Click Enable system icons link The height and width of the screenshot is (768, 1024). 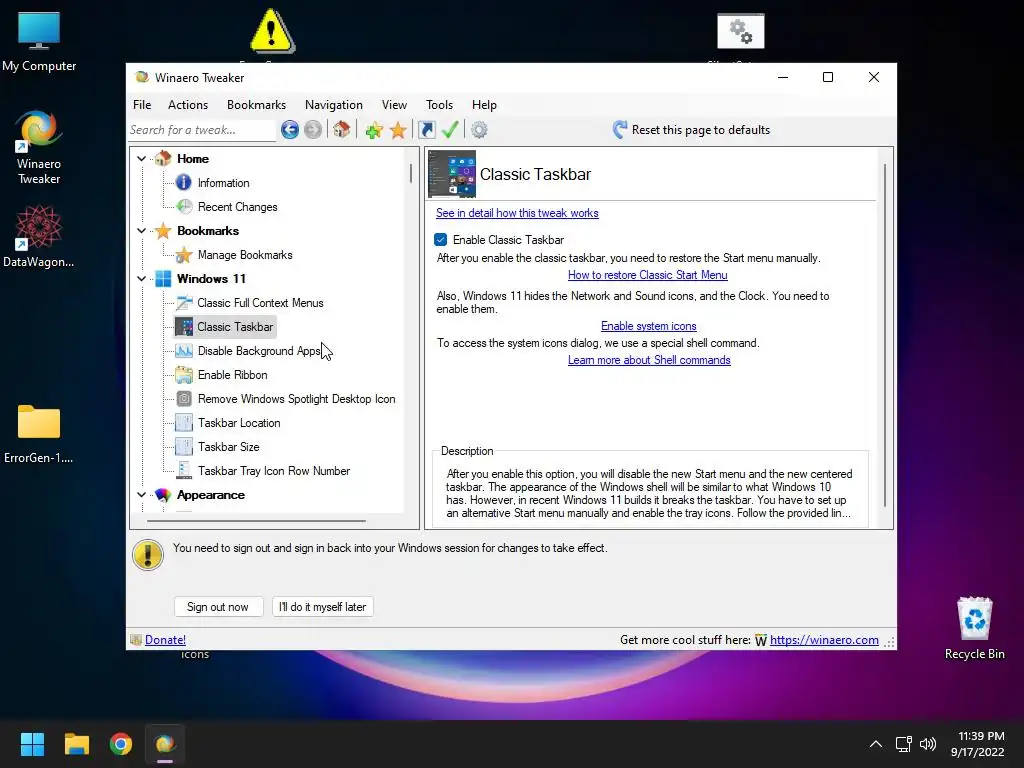click(x=648, y=326)
